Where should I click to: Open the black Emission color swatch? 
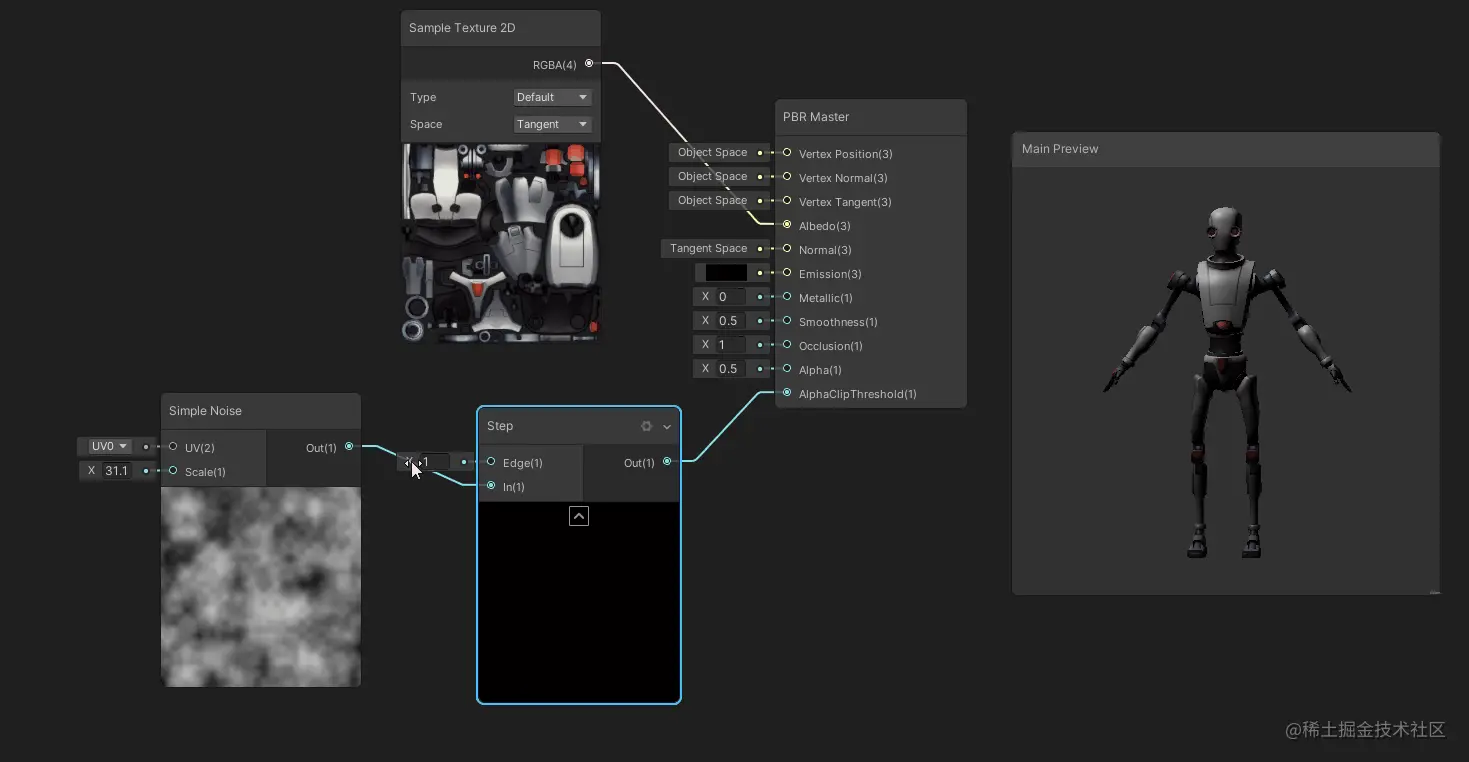click(726, 272)
